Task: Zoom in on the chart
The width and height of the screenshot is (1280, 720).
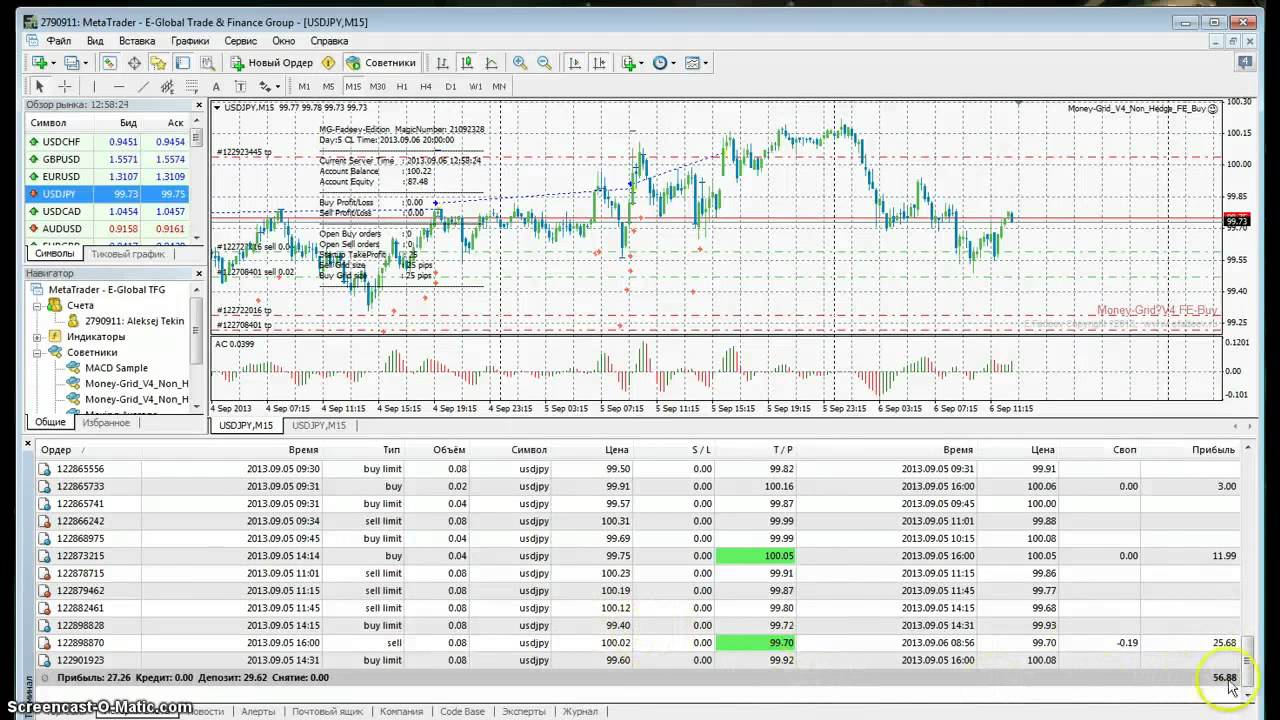Action: pyautogui.click(x=520, y=62)
